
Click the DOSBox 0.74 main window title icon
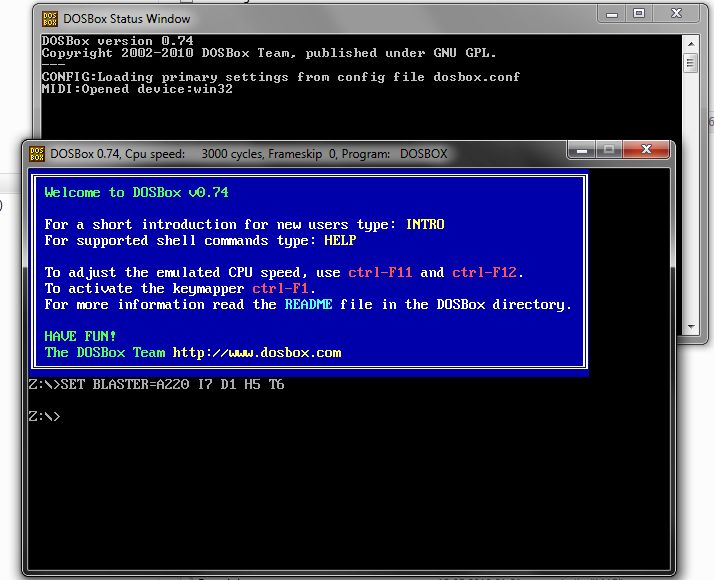[x=37, y=154]
